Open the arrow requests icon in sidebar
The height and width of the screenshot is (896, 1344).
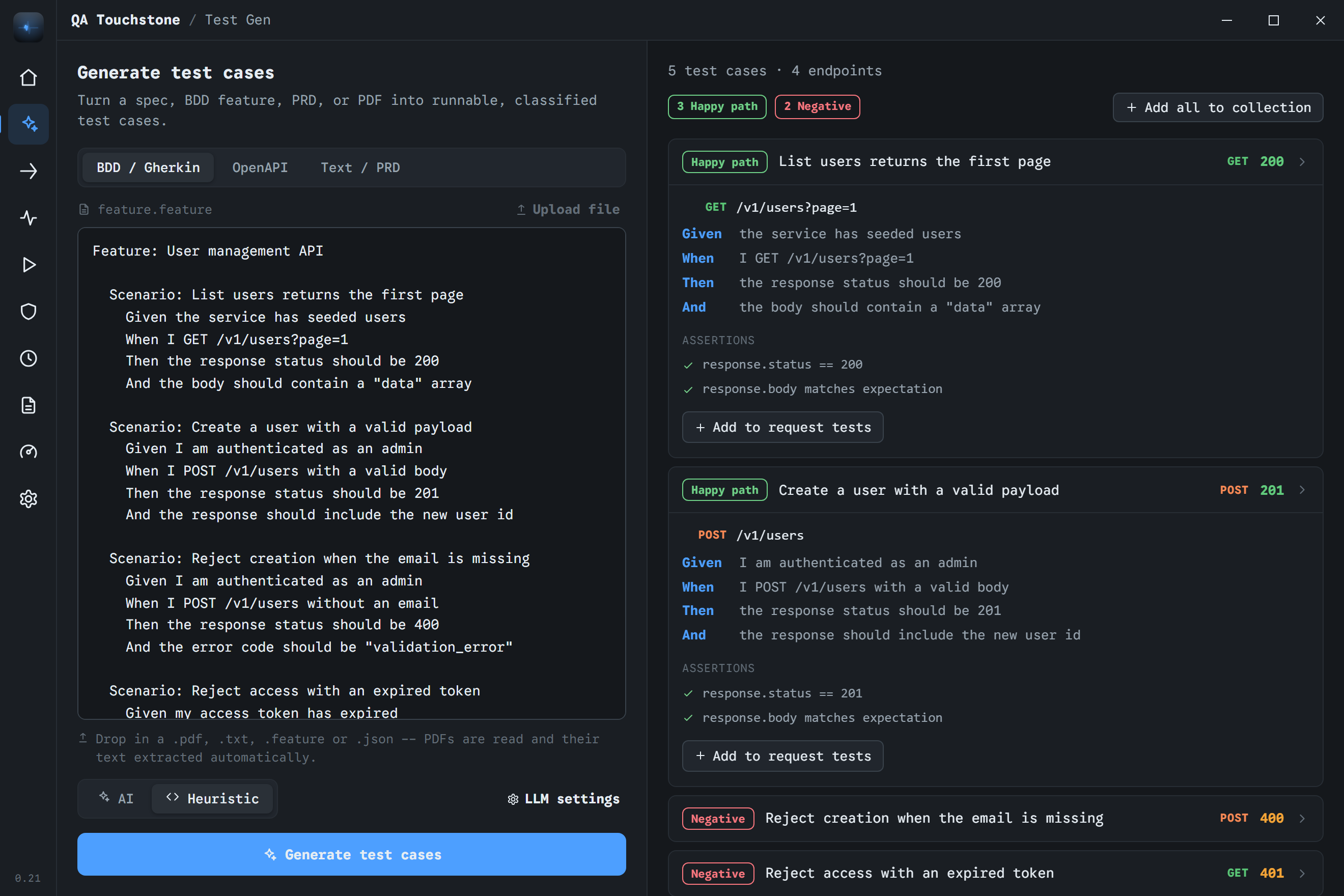point(28,171)
